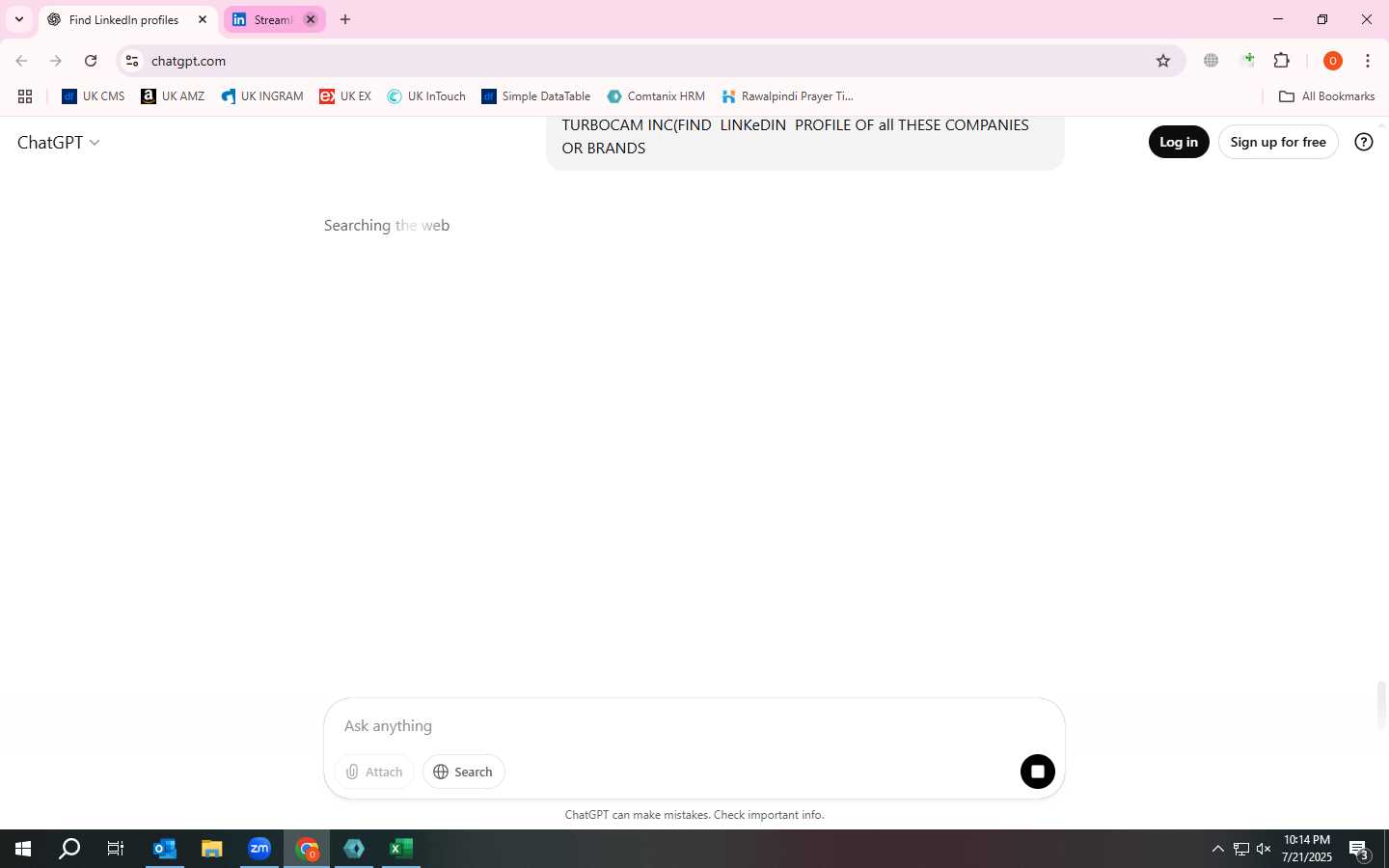Click the Chrome taskbar icon
This screenshot has height=868, width=1389.
pos(307,849)
